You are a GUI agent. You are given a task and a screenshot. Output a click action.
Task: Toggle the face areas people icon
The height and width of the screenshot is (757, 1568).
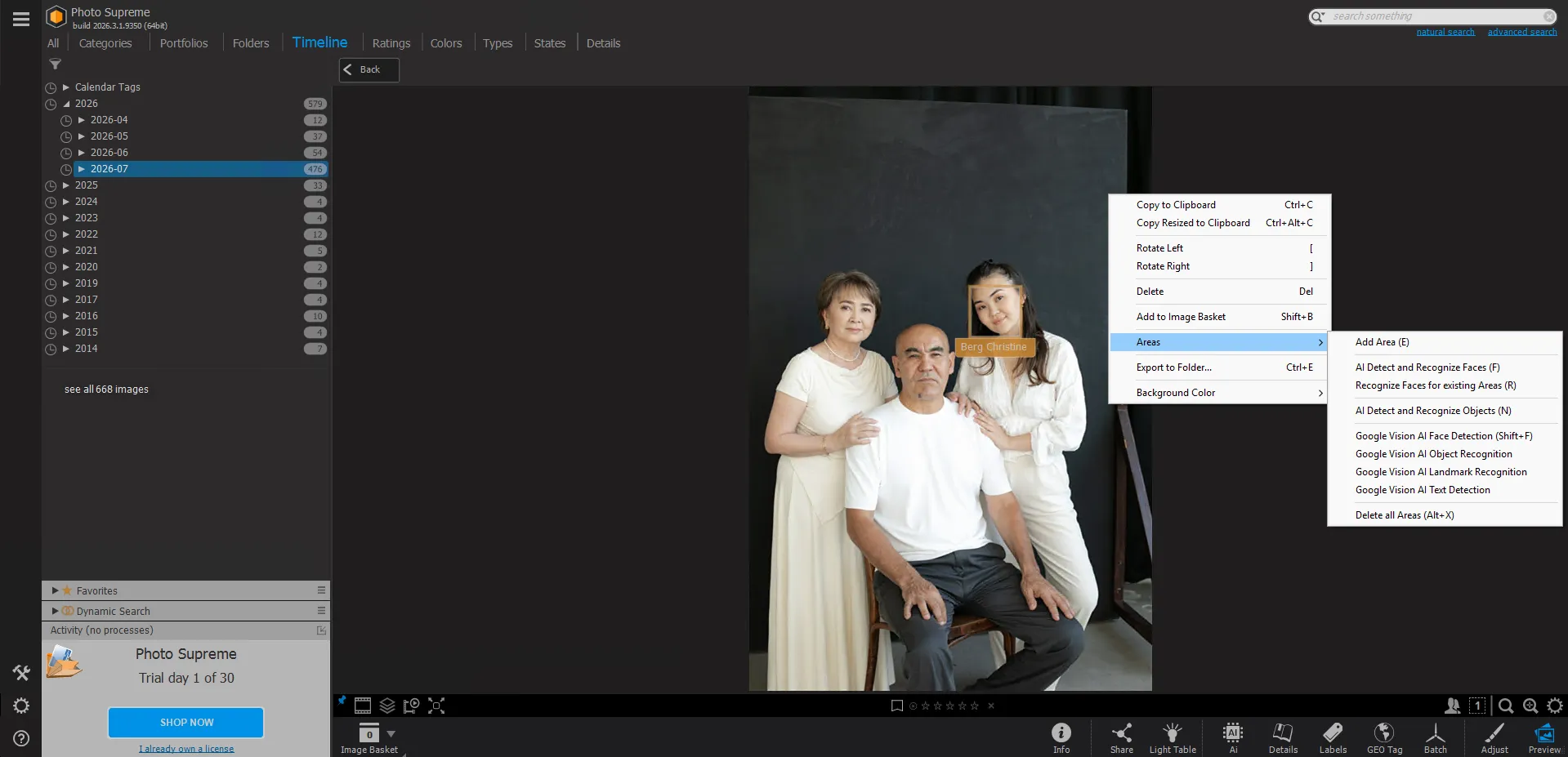[1453, 706]
